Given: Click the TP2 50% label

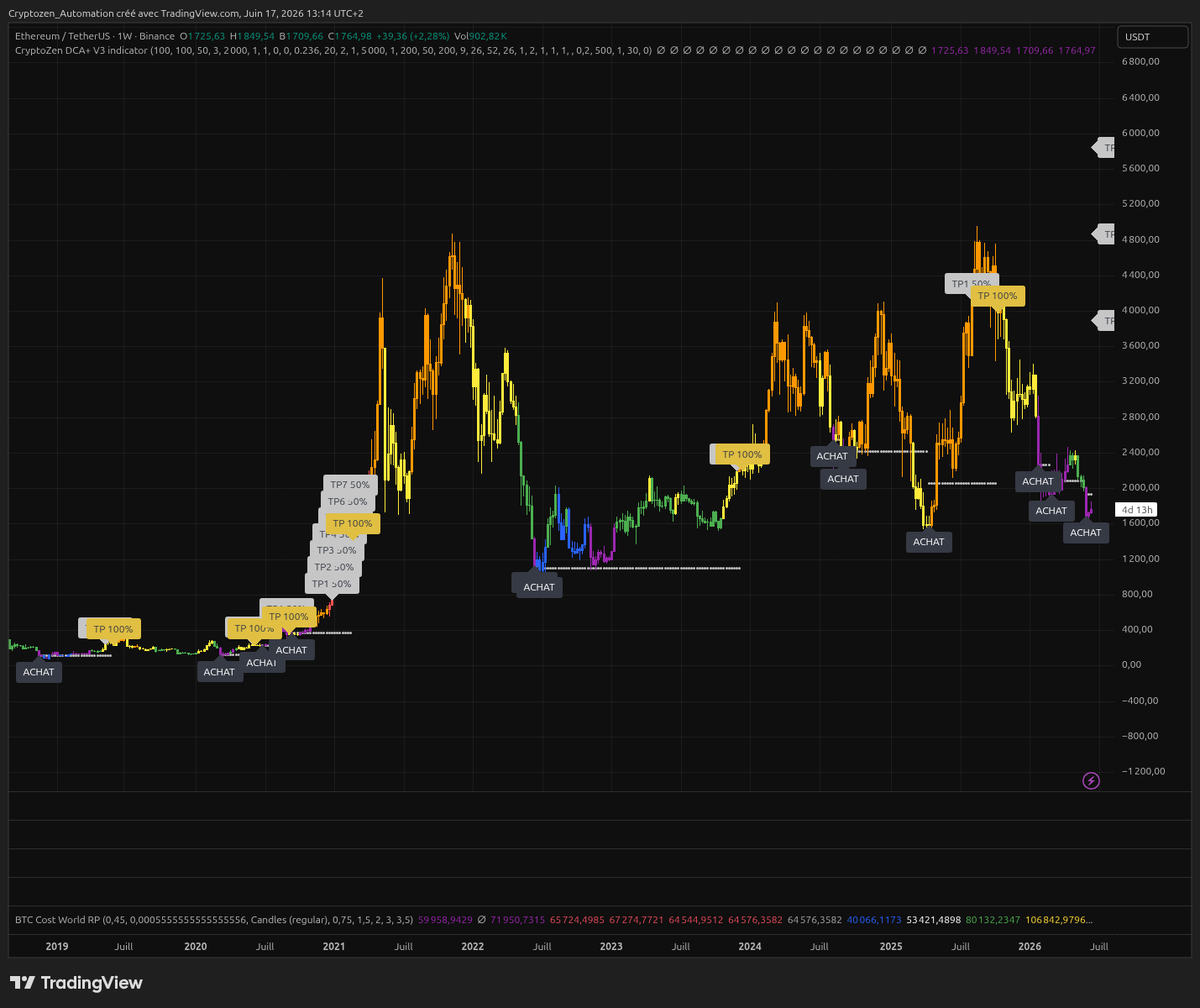Looking at the screenshot, I should [x=334, y=567].
